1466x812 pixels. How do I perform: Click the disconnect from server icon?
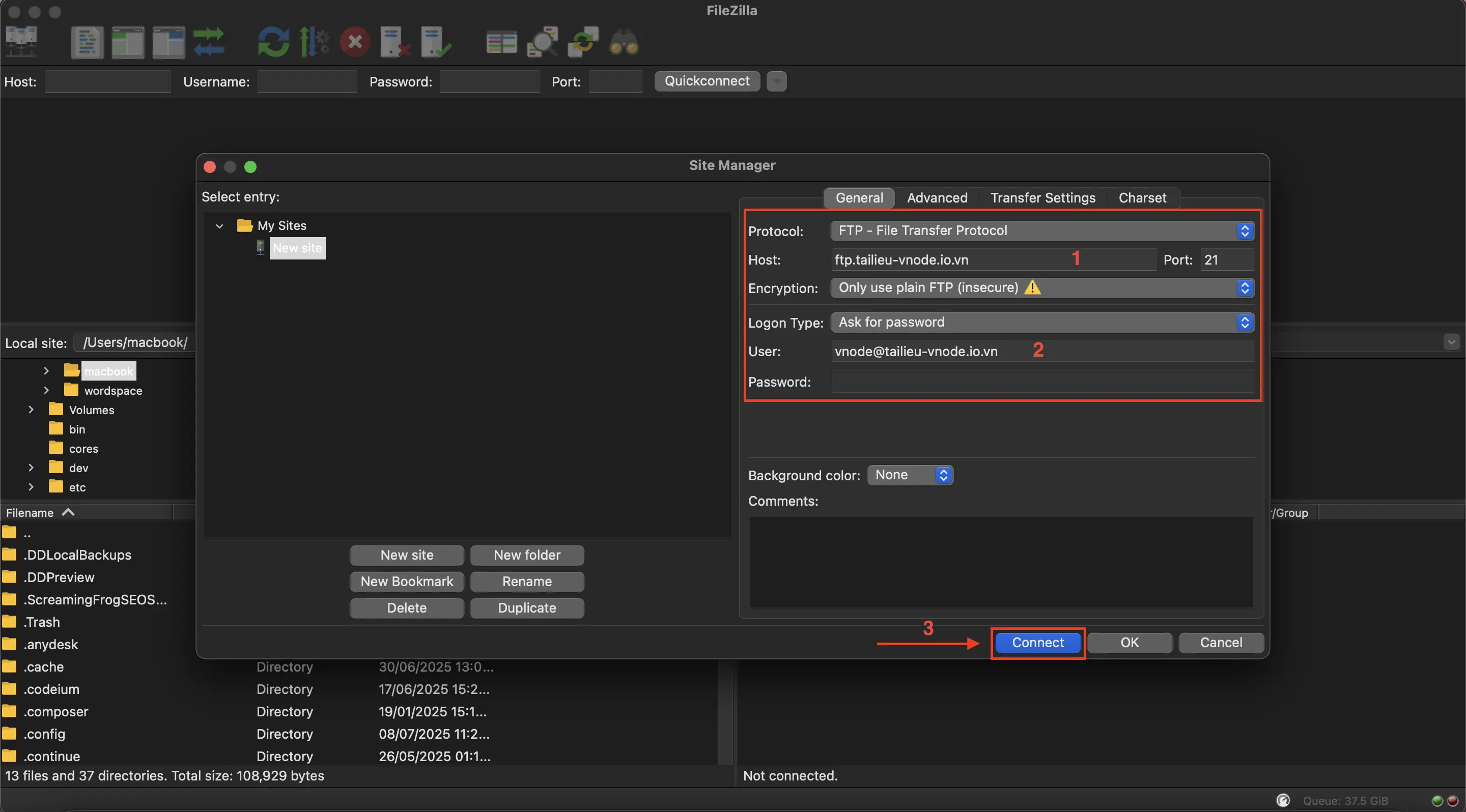(396, 42)
